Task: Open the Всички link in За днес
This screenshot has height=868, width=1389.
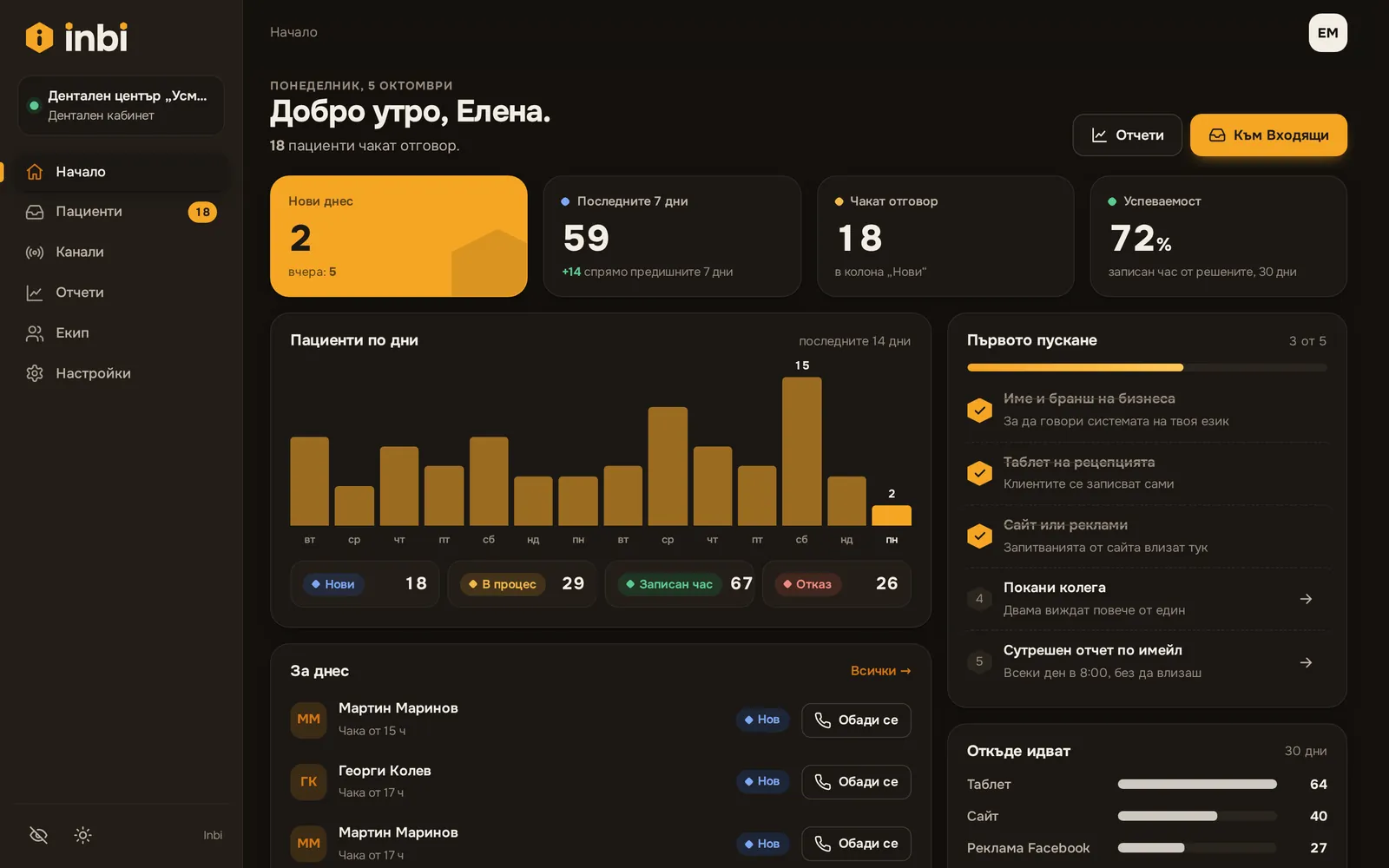Action: (880, 671)
